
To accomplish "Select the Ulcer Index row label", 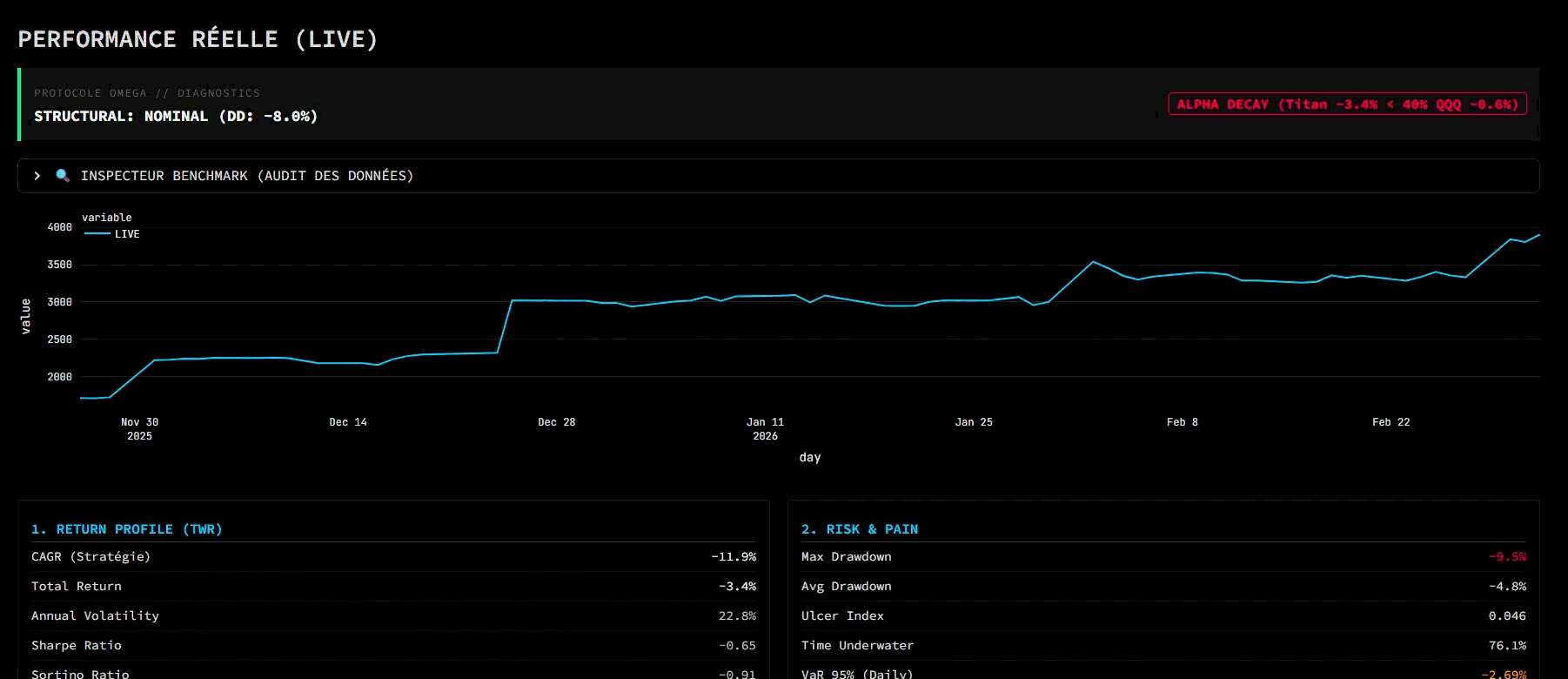I will (841, 616).
